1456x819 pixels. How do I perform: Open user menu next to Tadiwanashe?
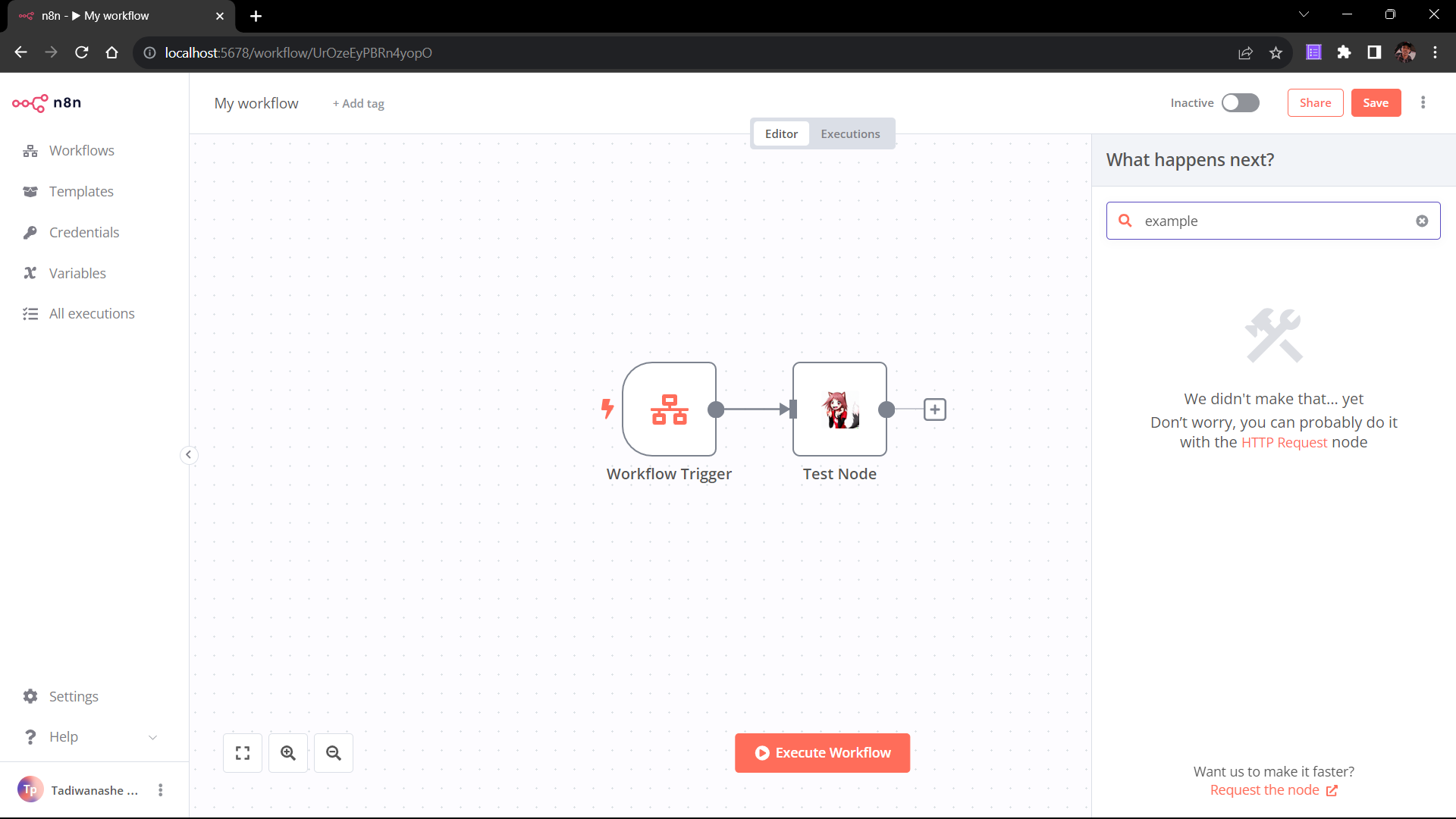pyautogui.click(x=160, y=790)
